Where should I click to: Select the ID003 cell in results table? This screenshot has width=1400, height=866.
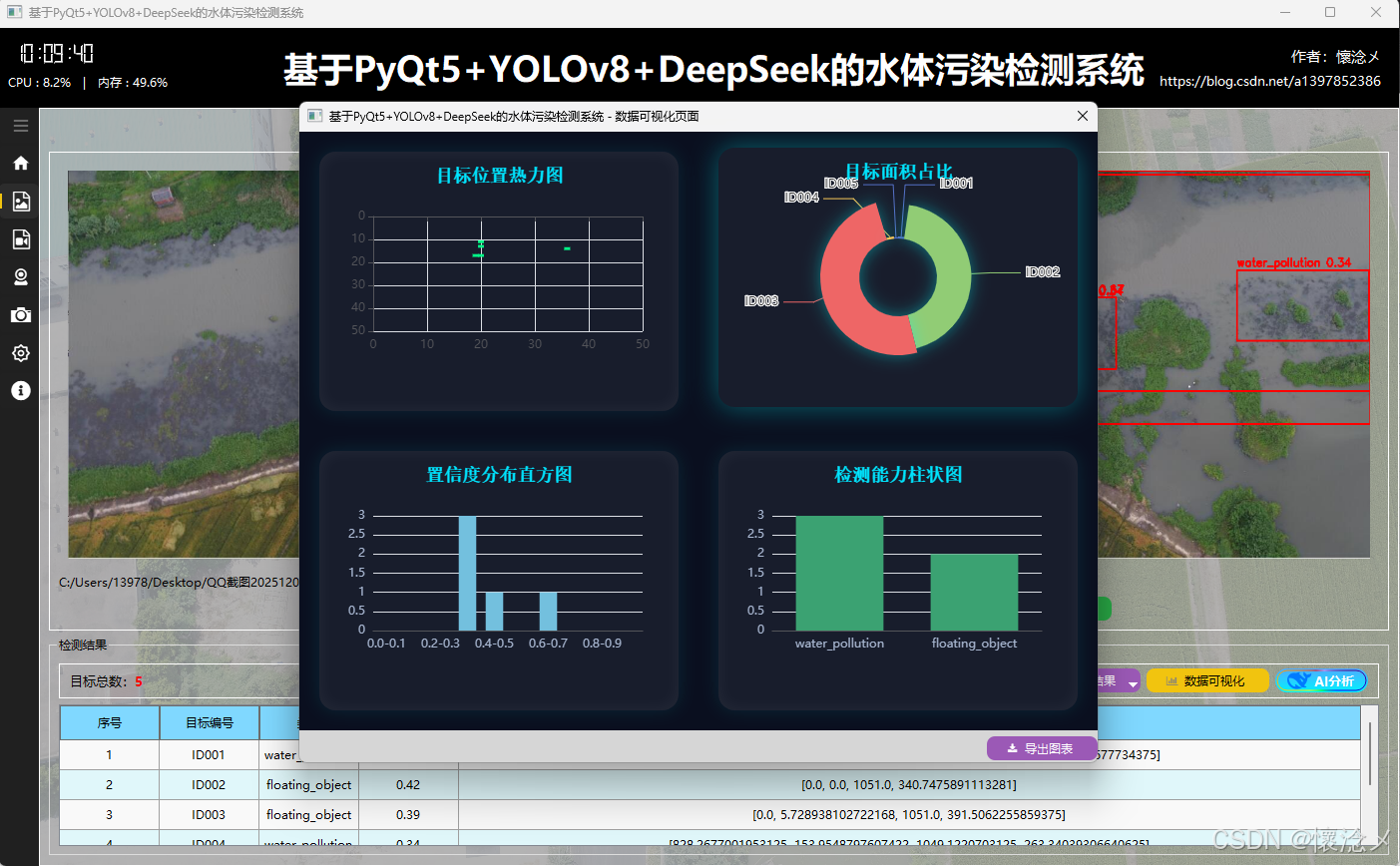209,814
